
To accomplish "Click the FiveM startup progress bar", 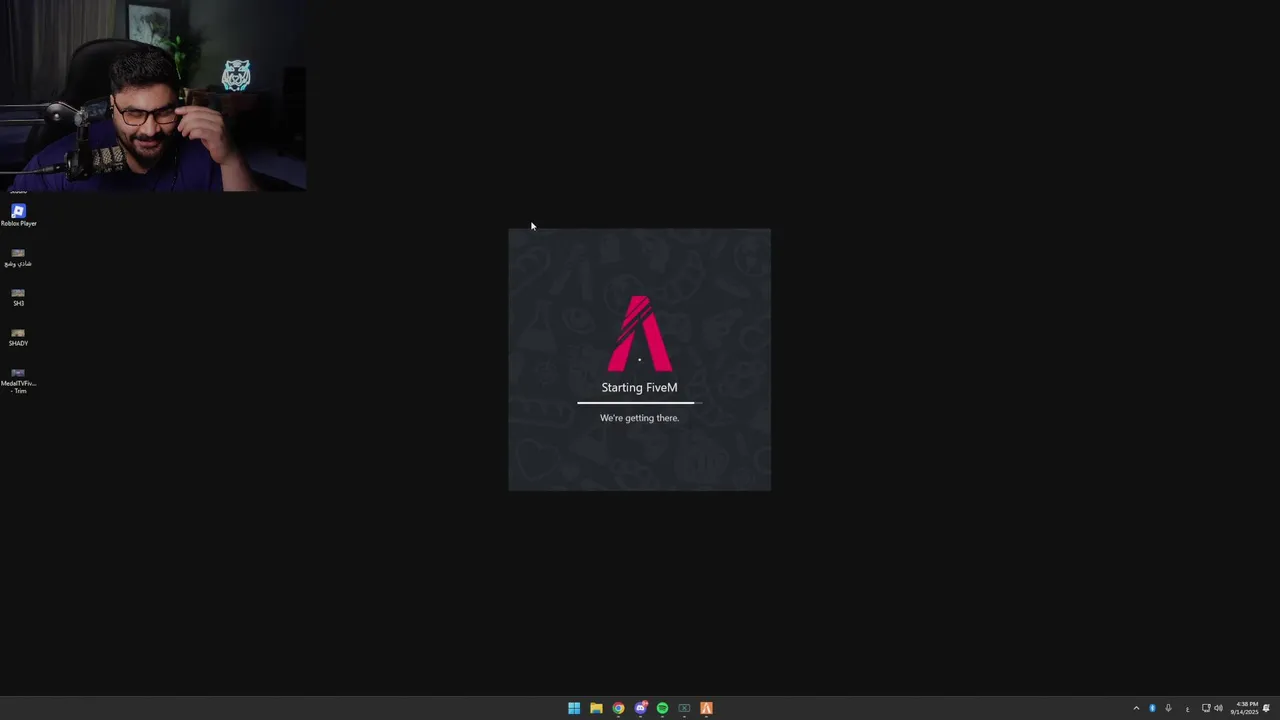I will click(639, 403).
